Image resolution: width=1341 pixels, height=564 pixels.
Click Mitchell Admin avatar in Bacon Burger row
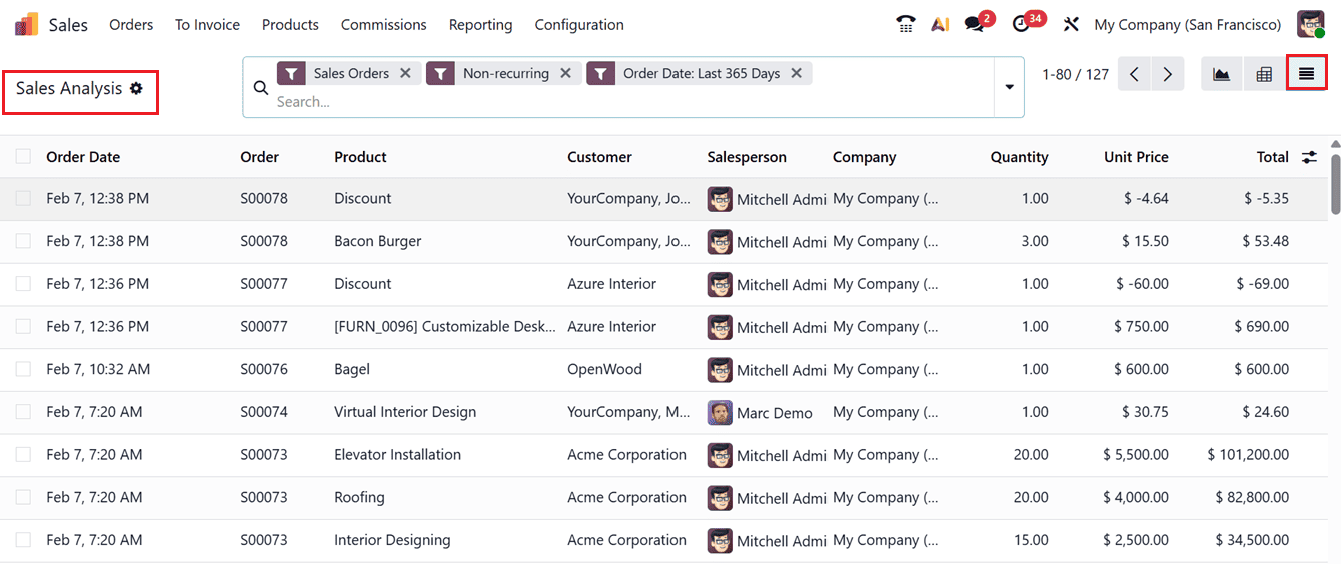720,241
